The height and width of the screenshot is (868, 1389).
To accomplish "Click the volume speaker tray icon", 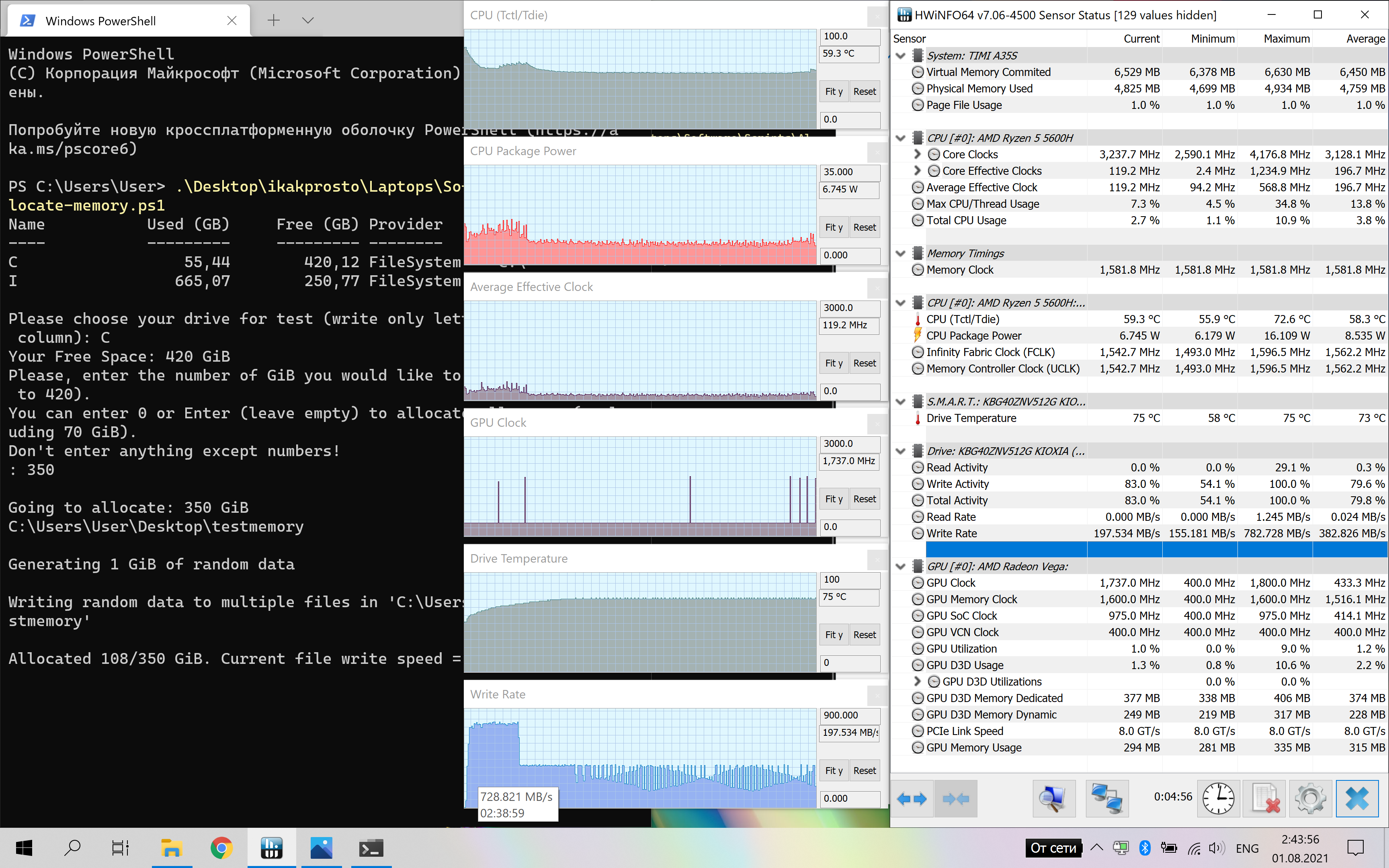I will [x=1216, y=848].
